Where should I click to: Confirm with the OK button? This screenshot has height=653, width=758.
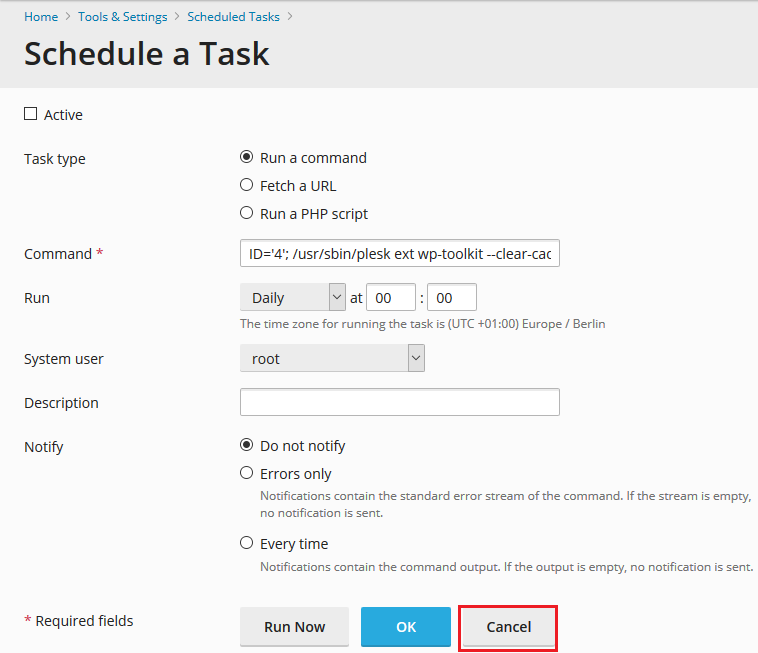(x=405, y=627)
